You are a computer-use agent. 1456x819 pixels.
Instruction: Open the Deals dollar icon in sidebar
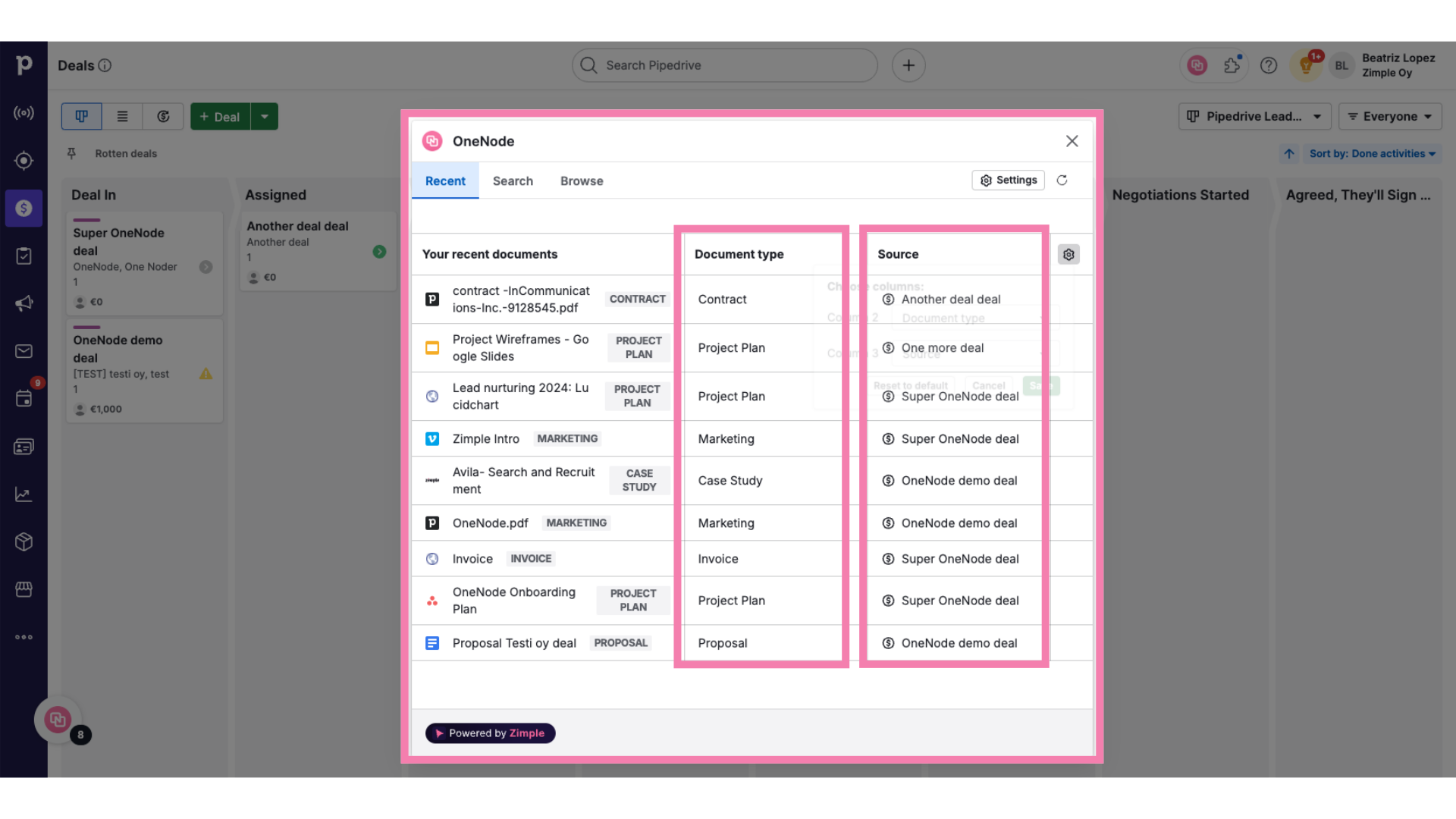[24, 208]
